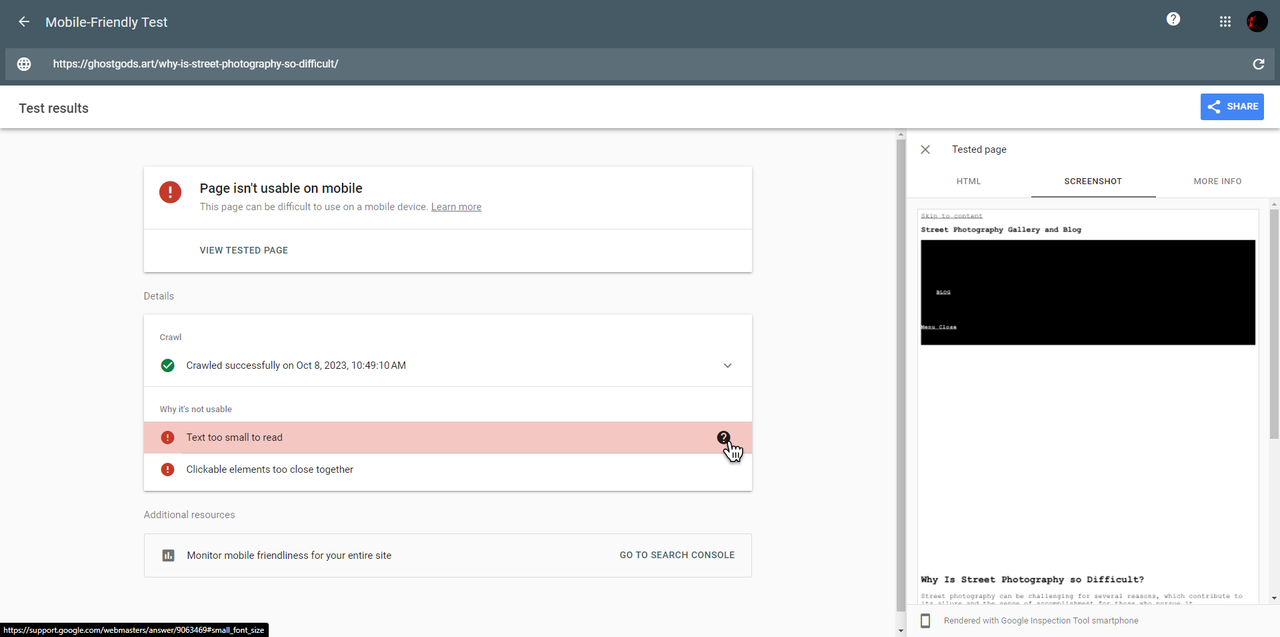
Task: Click the back arrow beside Mobile-Friendly Test
Action: [24, 22]
